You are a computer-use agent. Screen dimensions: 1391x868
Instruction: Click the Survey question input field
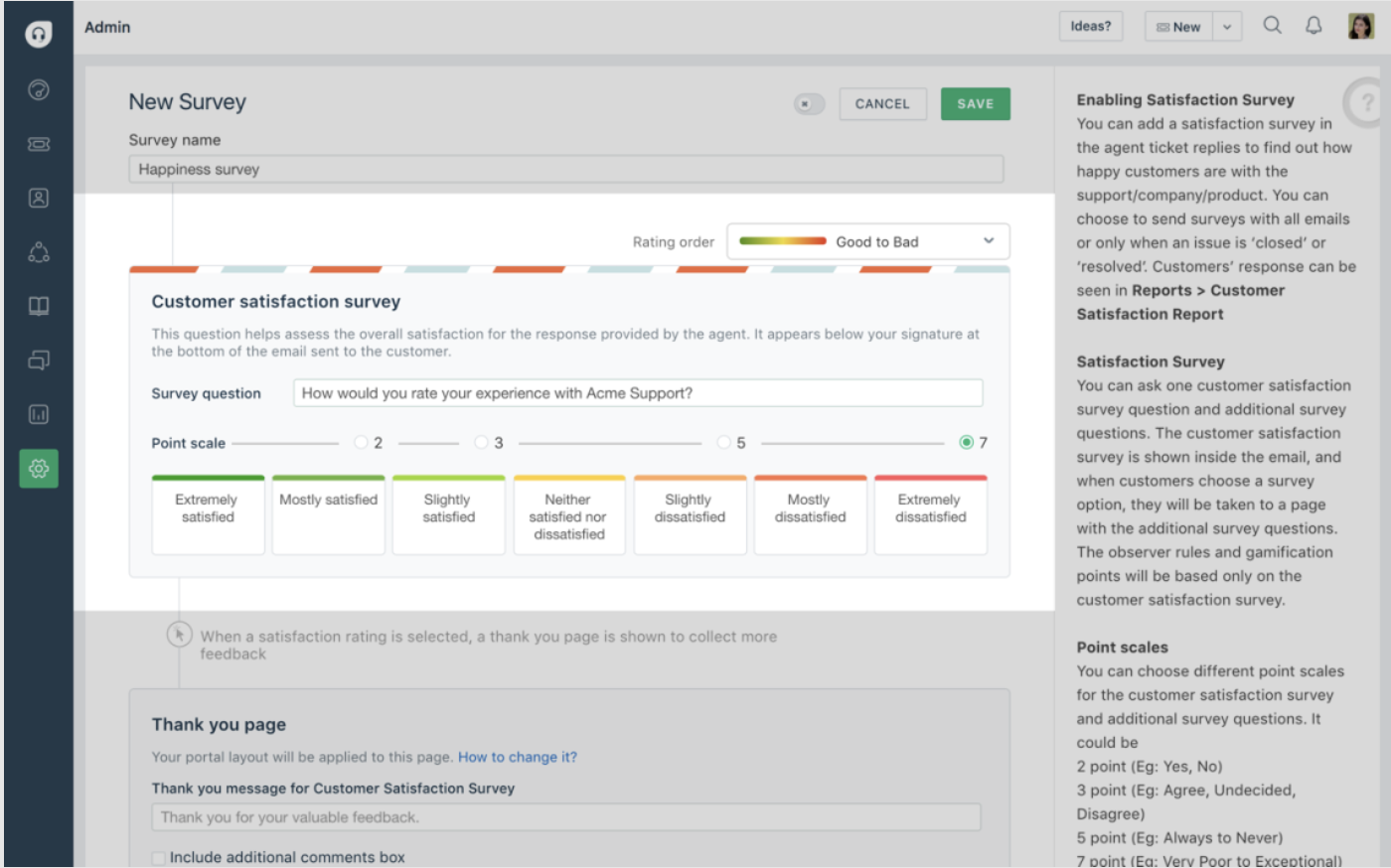coord(638,393)
